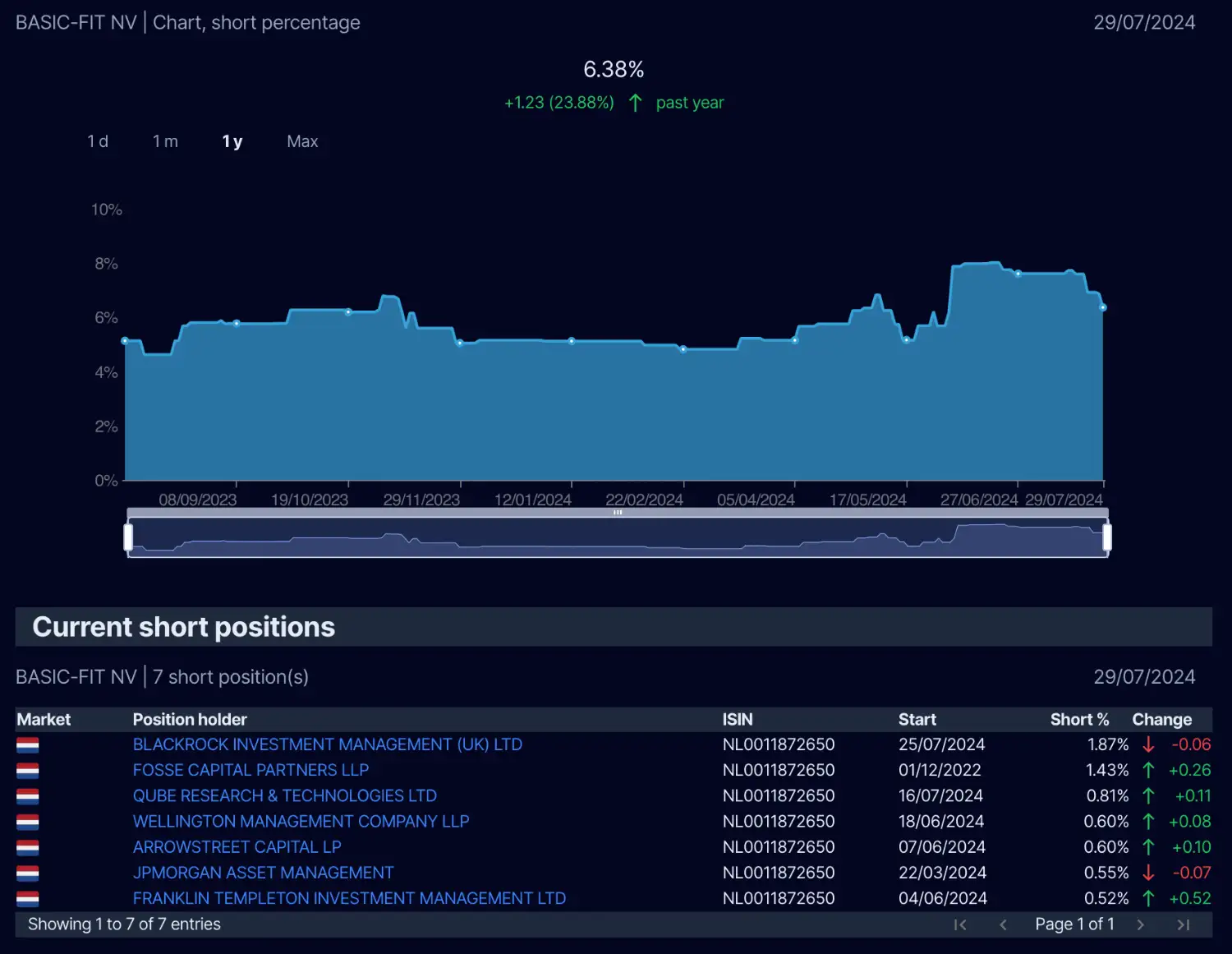This screenshot has height=954, width=1232.
Task: Switch chart range to 1 d
Action: click(x=98, y=141)
